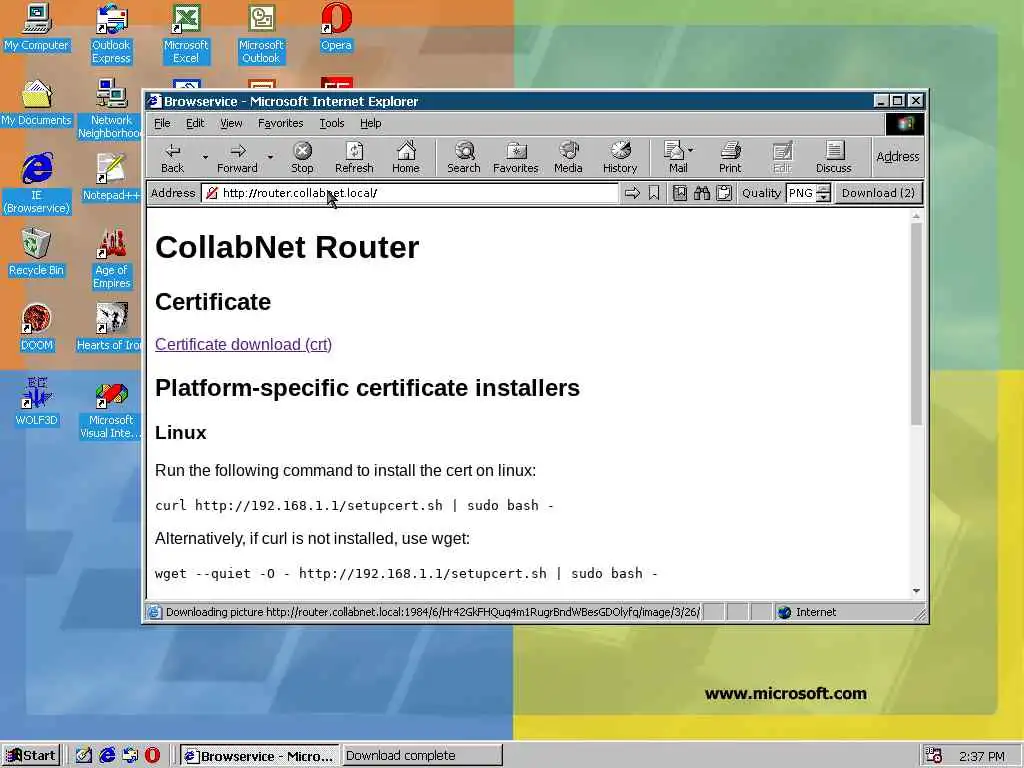Expand the Forward button history dropdown

click(270, 157)
